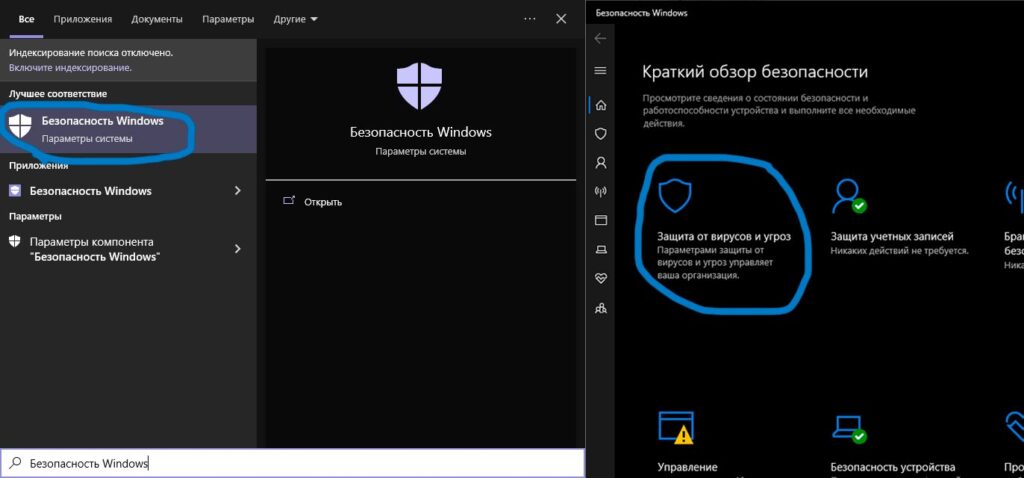Click shield icon of best match result
Image resolution: width=1024 pixels, height=478 pixels.
(x=20, y=125)
